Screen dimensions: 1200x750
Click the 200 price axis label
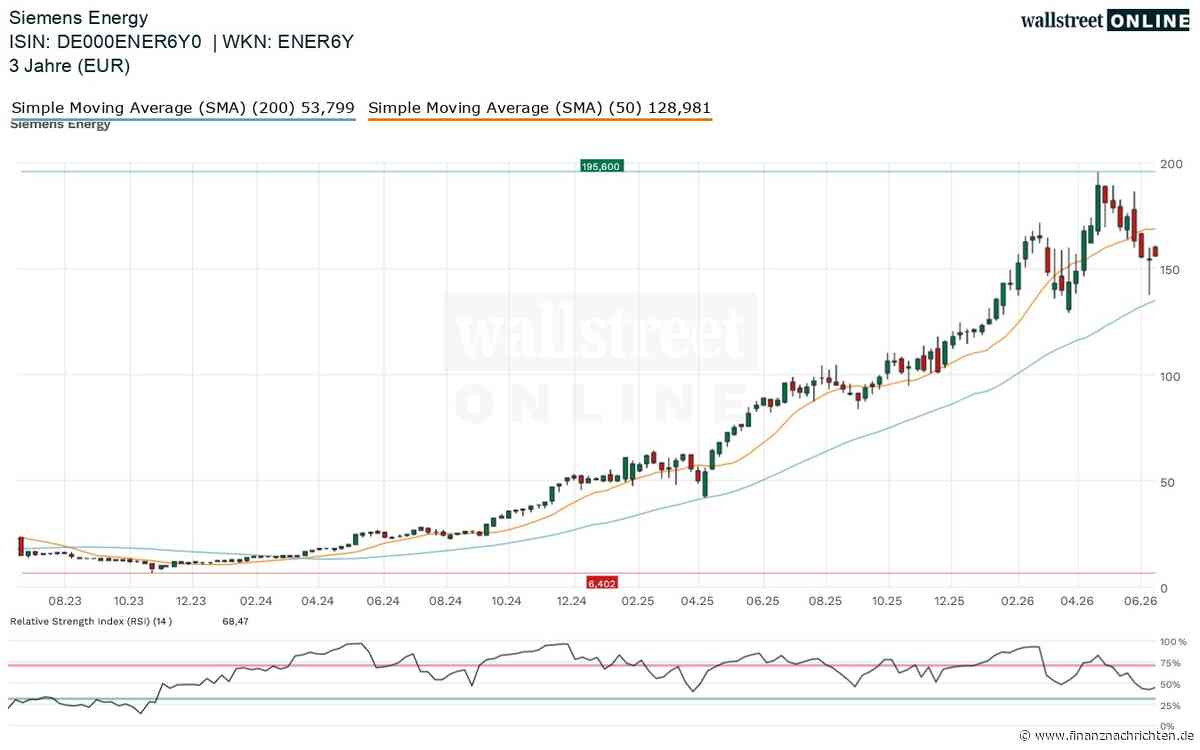point(1173,164)
